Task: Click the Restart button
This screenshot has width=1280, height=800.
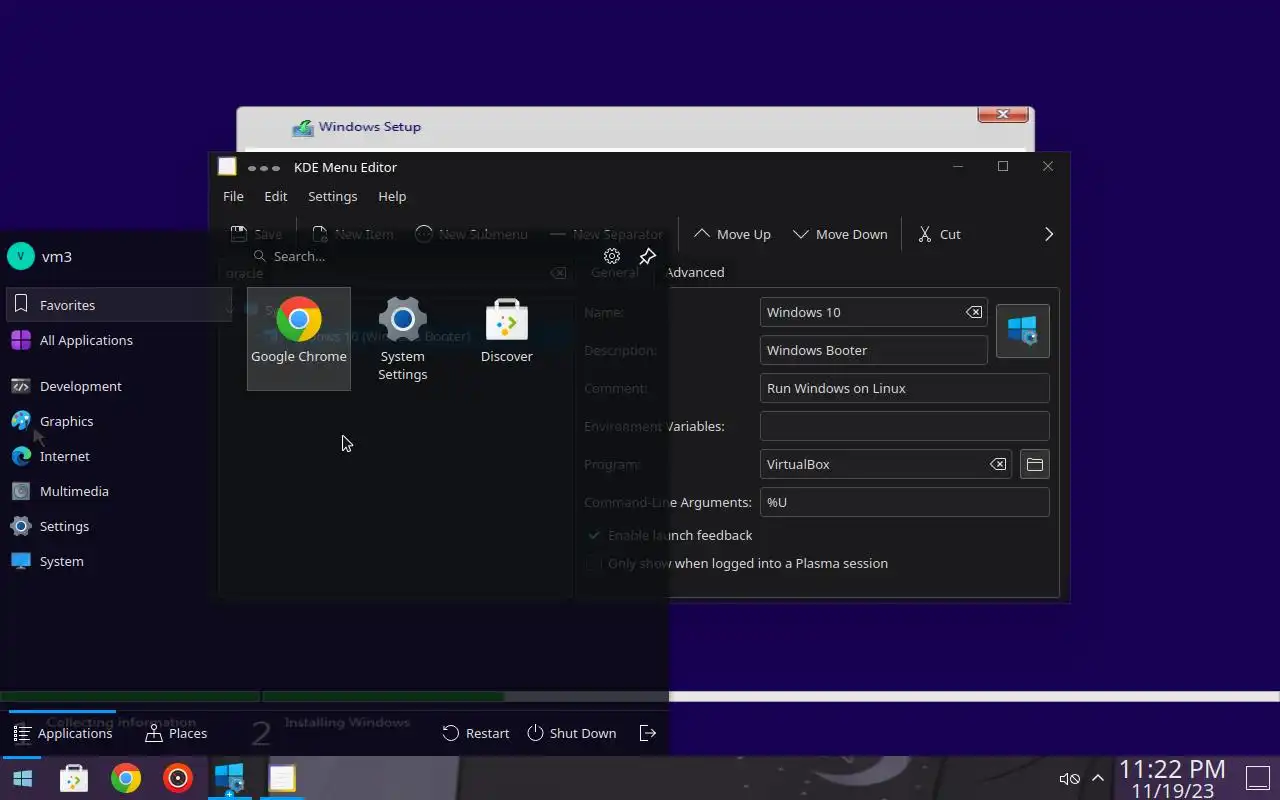Action: pyautogui.click(x=476, y=733)
